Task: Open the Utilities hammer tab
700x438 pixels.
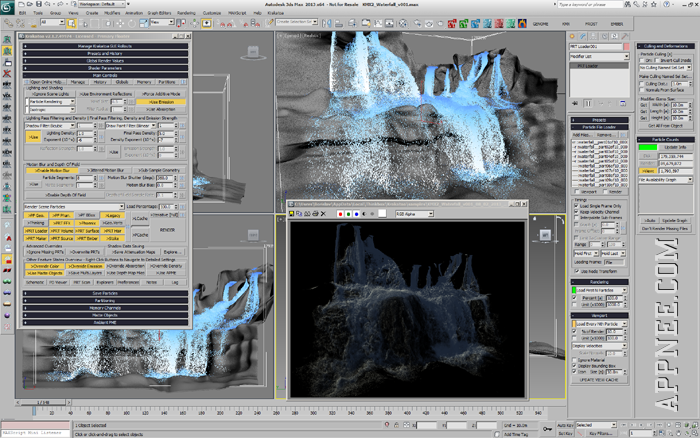Action: (x=625, y=36)
